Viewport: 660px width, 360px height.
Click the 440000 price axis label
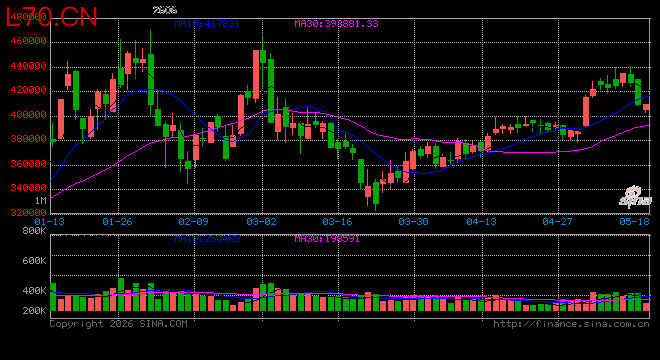tap(29, 66)
